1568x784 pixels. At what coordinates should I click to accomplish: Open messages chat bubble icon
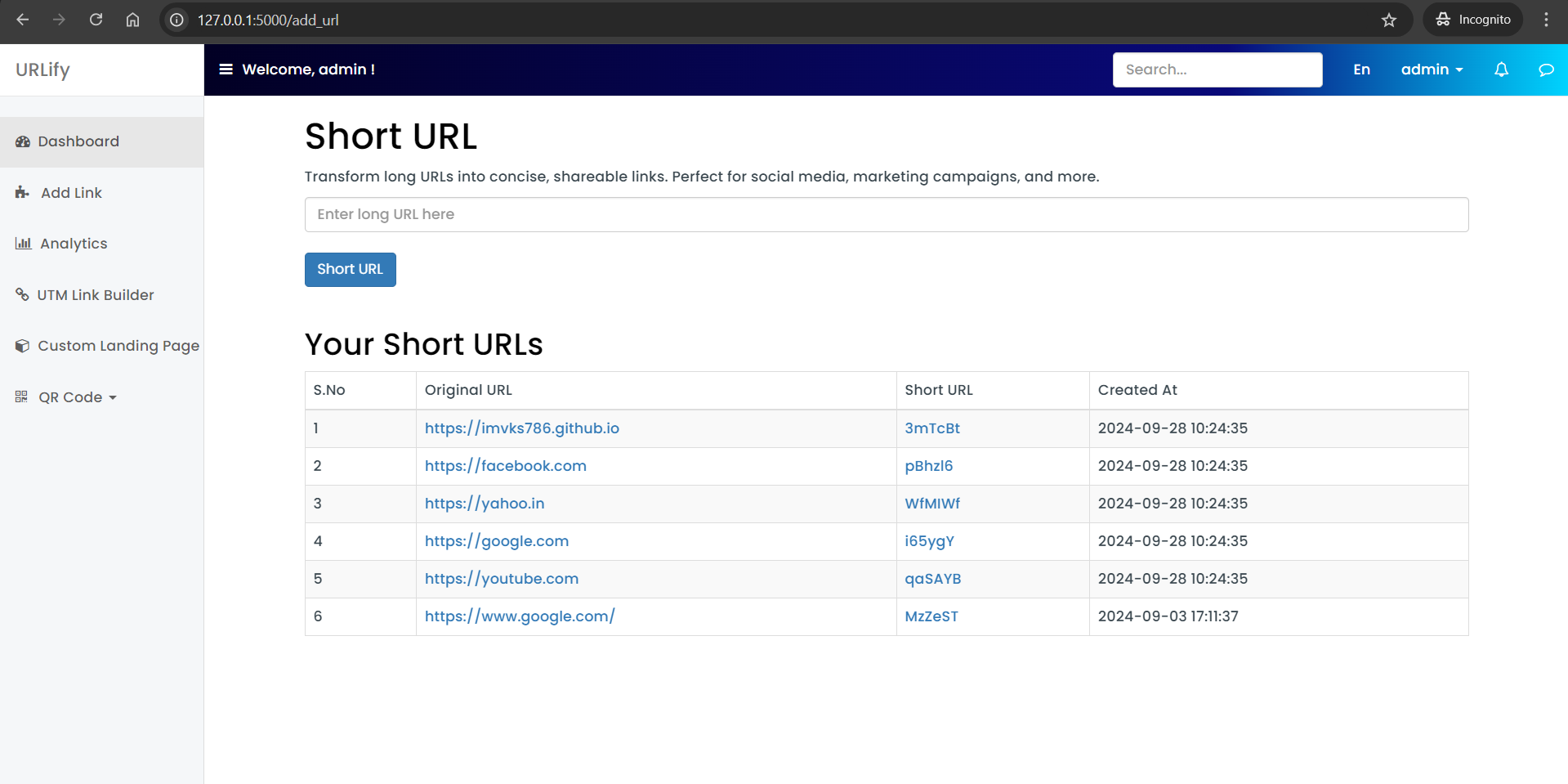pyautogui.click(x=1546, y=69)
